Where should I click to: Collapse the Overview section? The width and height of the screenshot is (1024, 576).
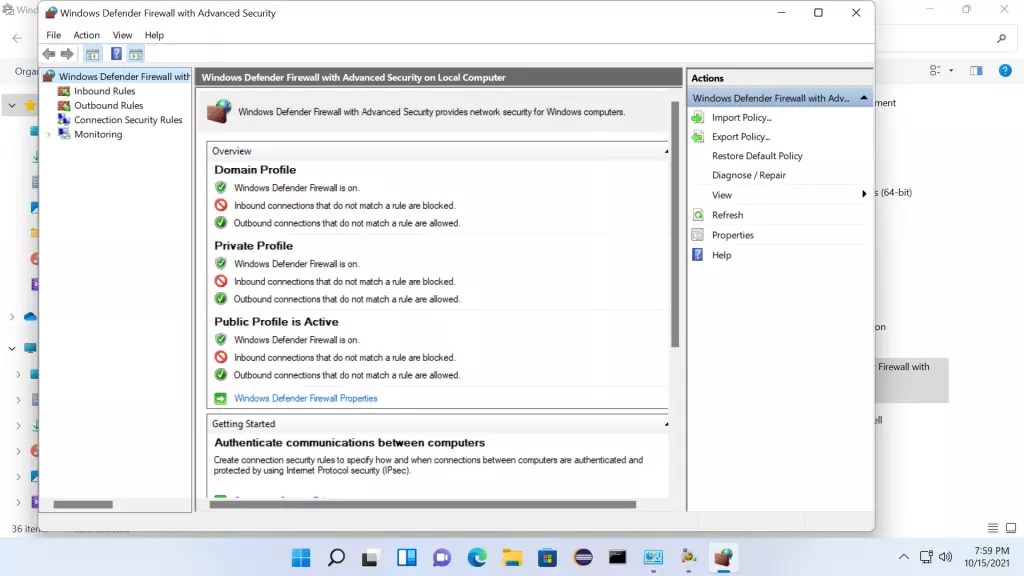click(666, 150)
